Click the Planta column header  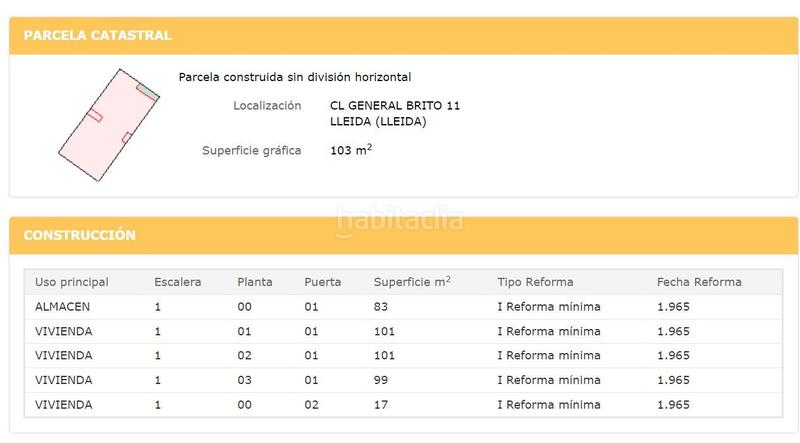tap(255, 282)
